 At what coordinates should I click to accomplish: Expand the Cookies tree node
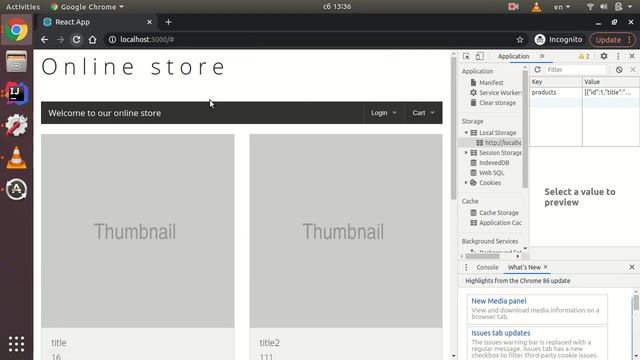point(466,183)
